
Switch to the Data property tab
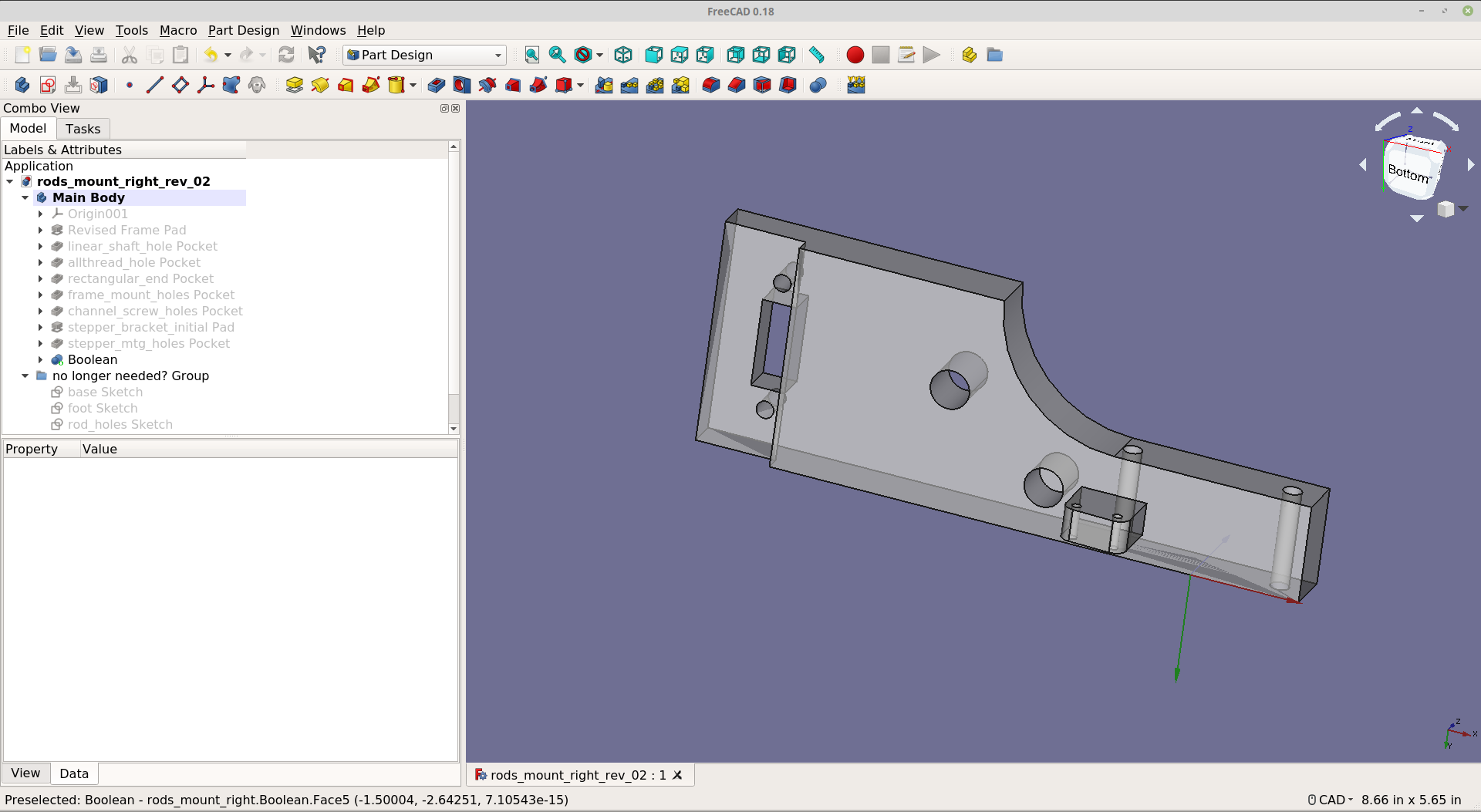(74, 773)
